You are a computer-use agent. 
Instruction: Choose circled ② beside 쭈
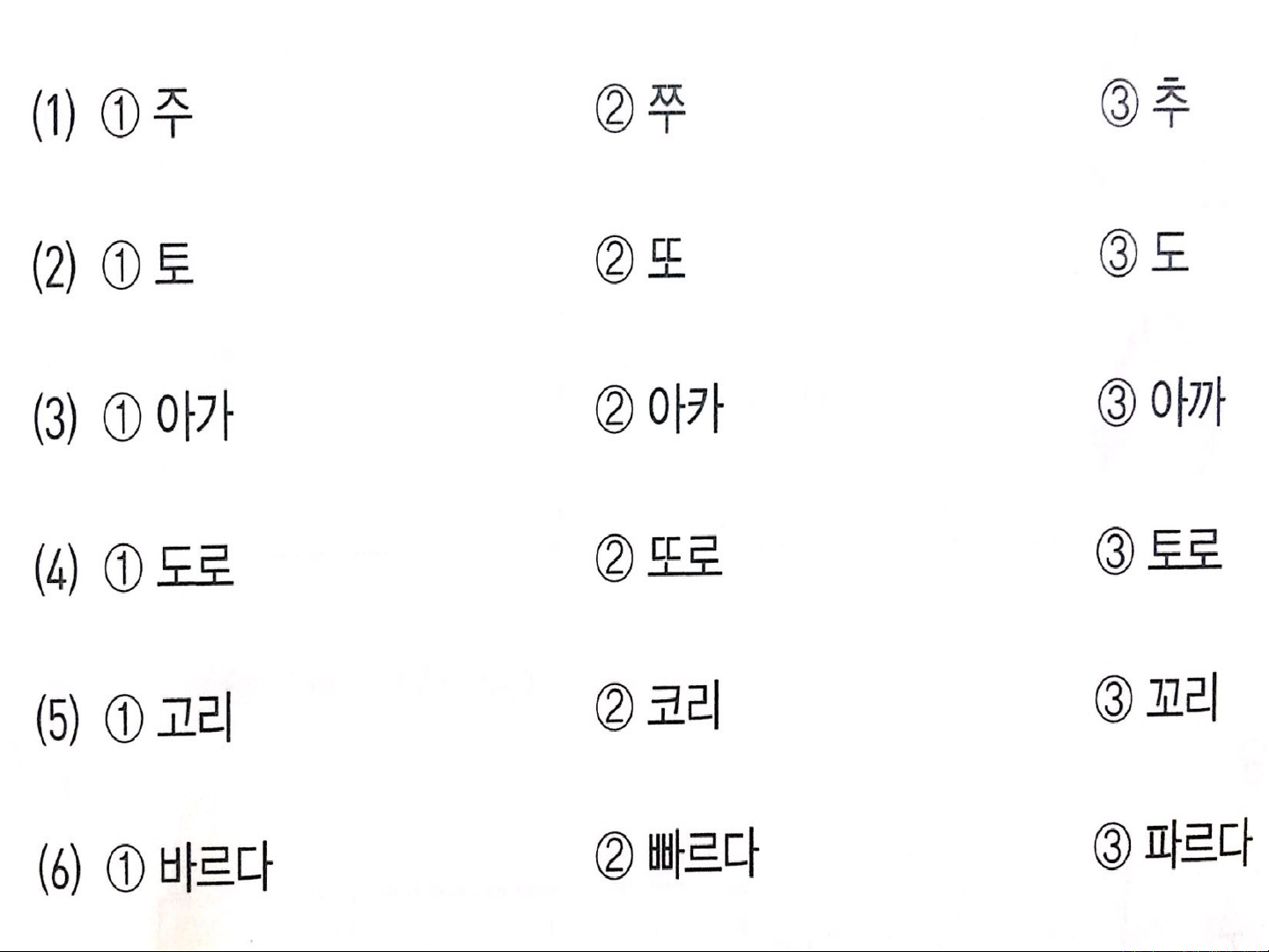click(615, 110)
